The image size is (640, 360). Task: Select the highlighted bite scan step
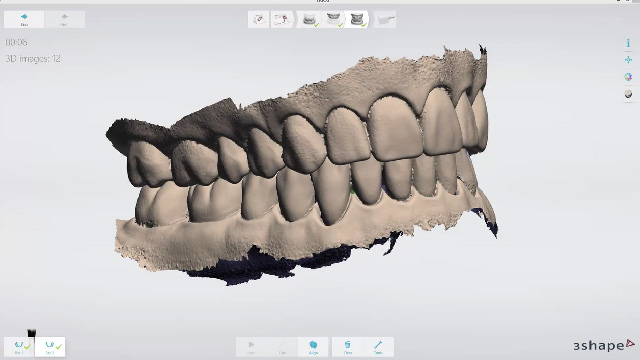[x=358, y=19]
